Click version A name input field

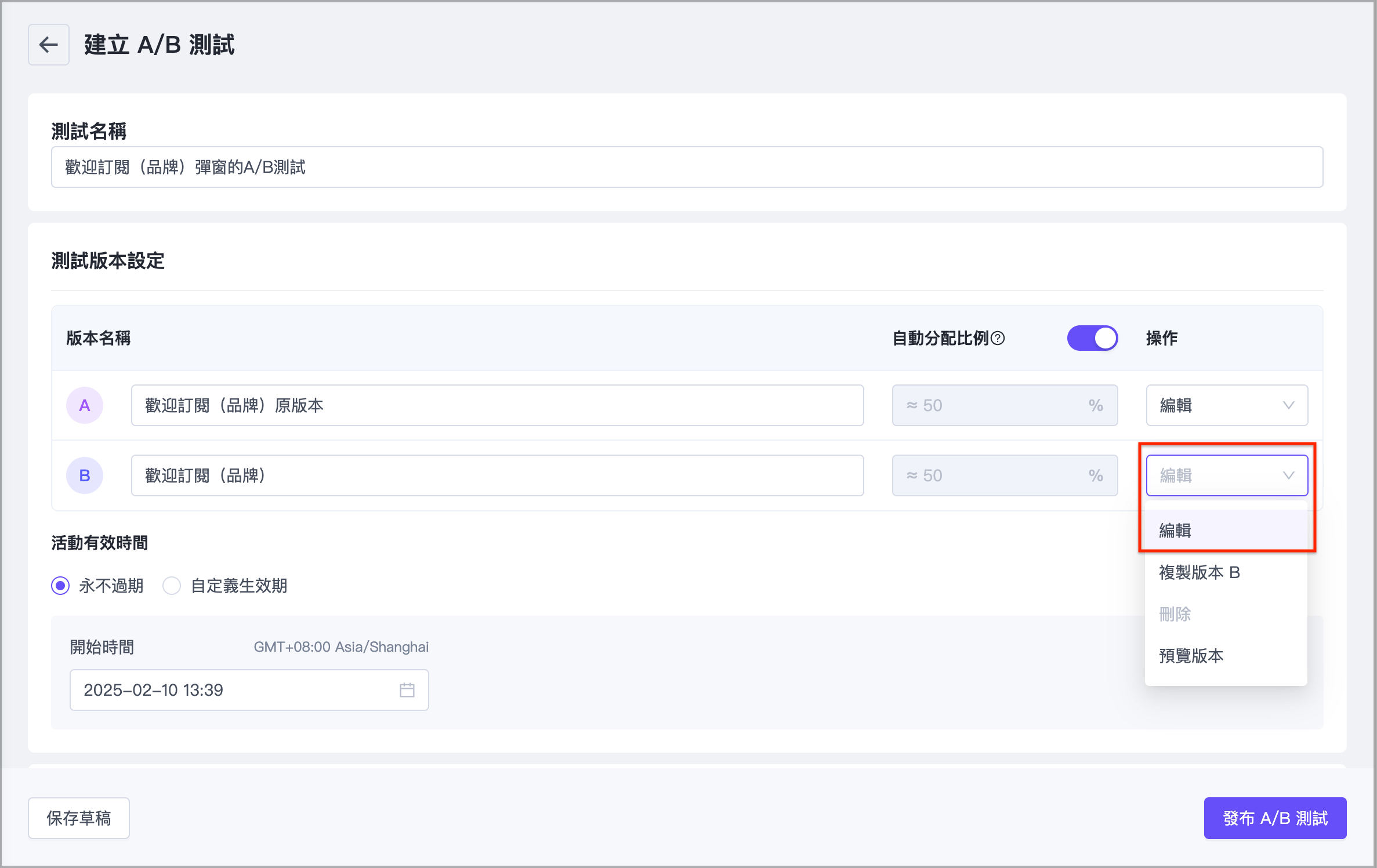(497, 405)
